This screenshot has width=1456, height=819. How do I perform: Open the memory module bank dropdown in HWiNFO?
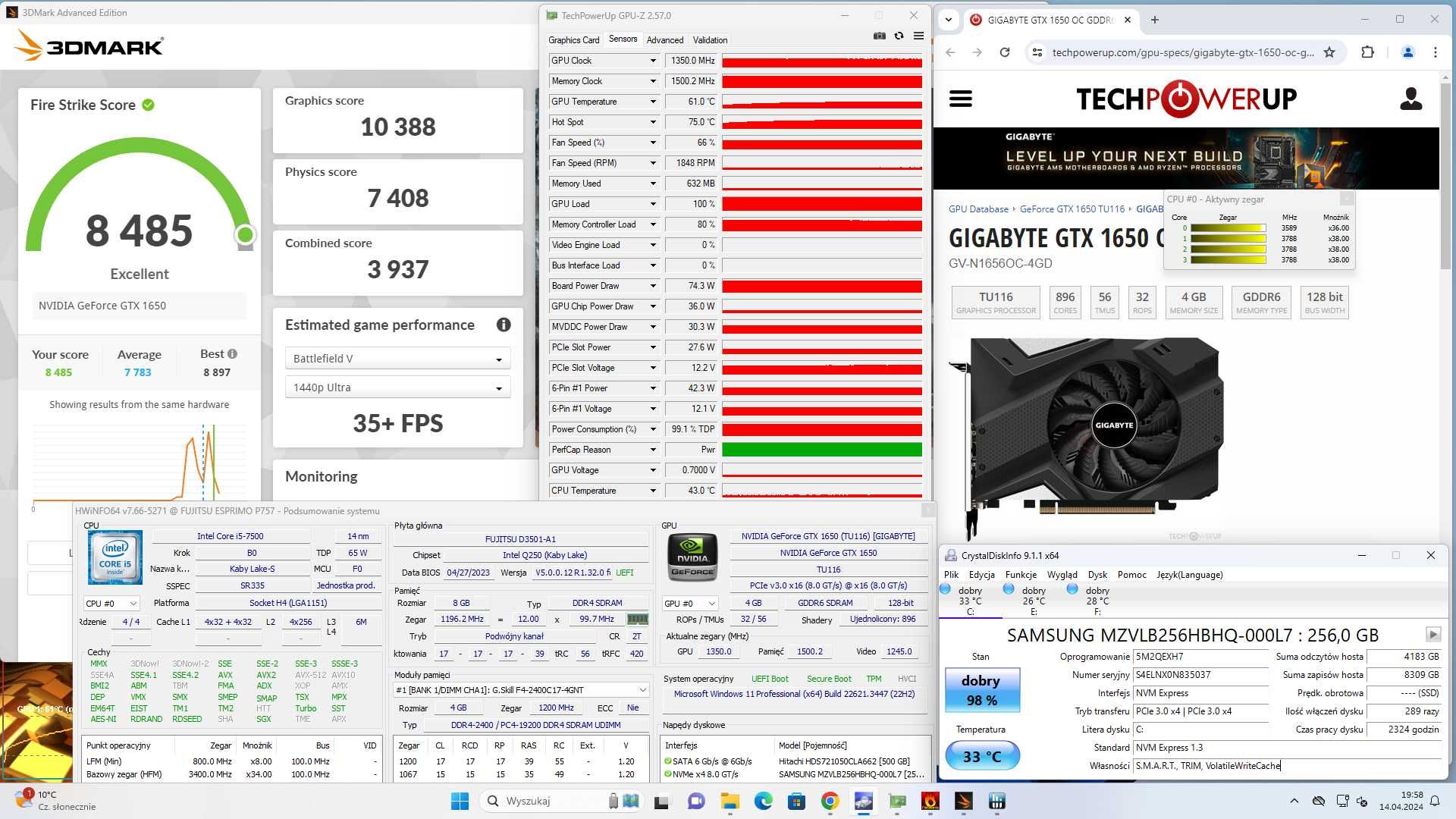point(521,690)
